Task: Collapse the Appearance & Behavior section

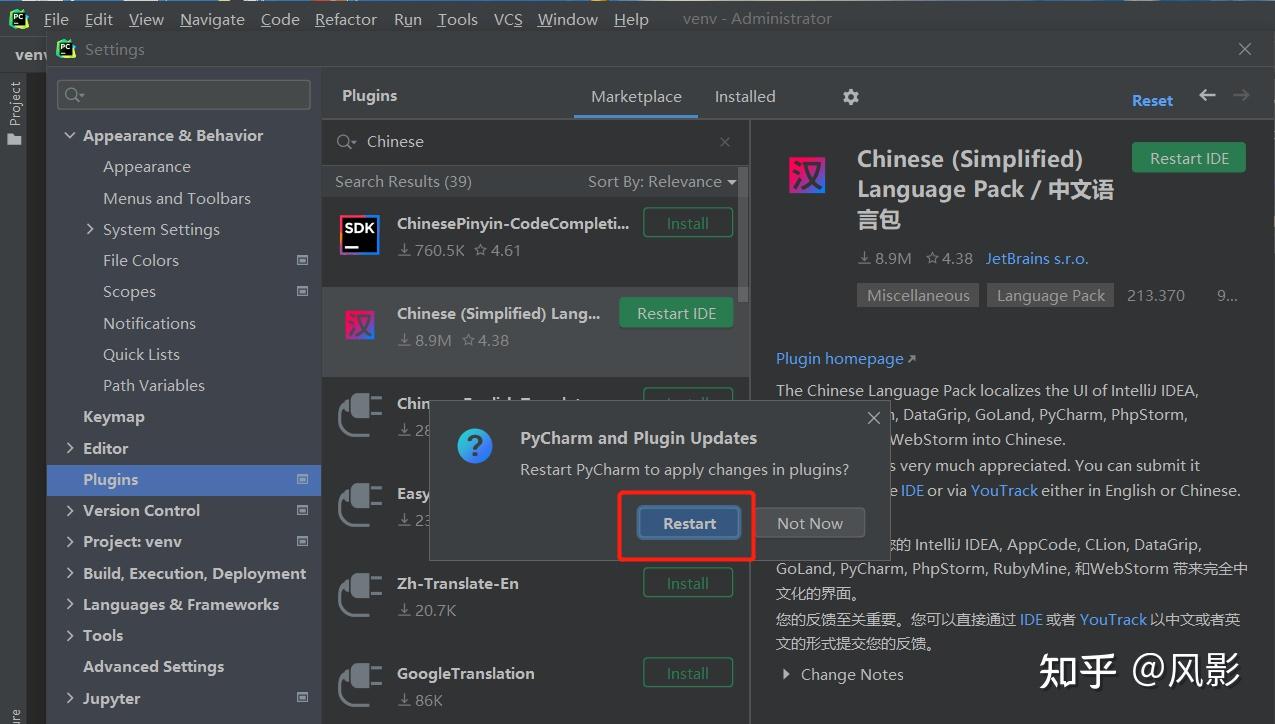Action: click(70, 135)
